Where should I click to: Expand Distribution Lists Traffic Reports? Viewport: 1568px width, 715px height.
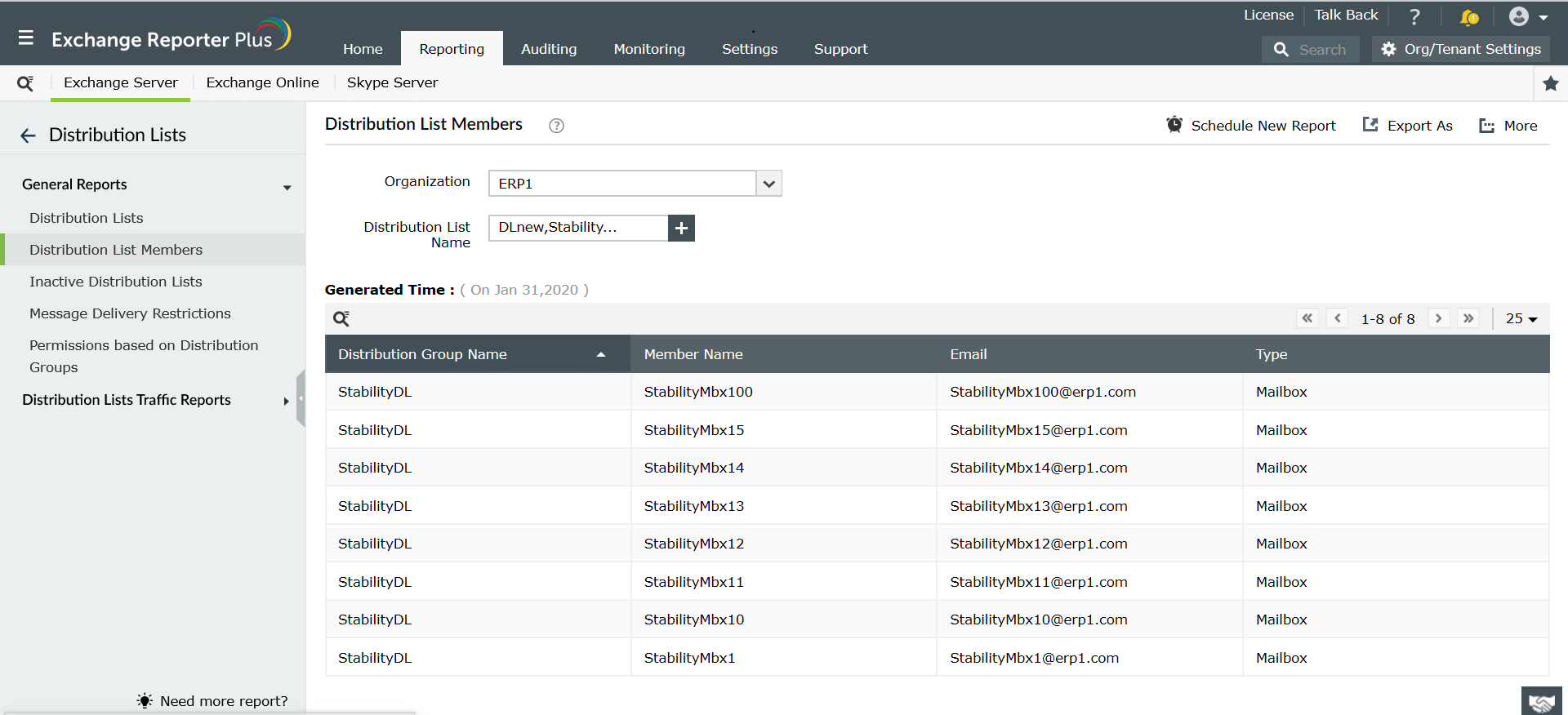pos(286,401)
